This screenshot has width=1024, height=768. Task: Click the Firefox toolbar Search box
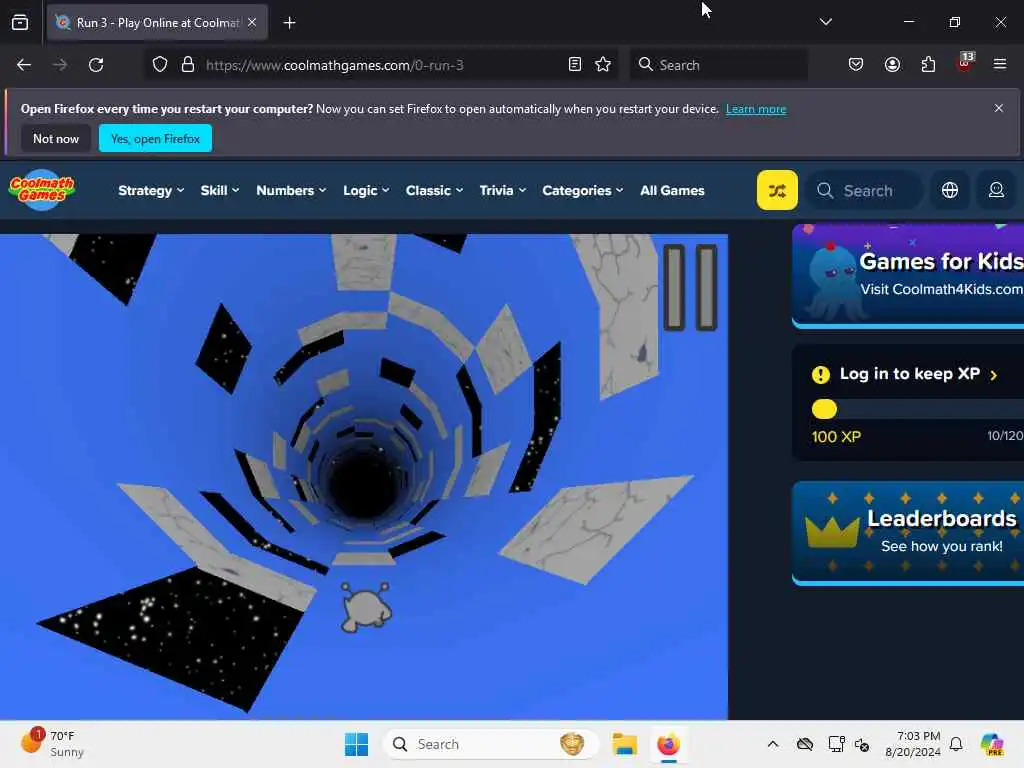click(x=718, y=65)
